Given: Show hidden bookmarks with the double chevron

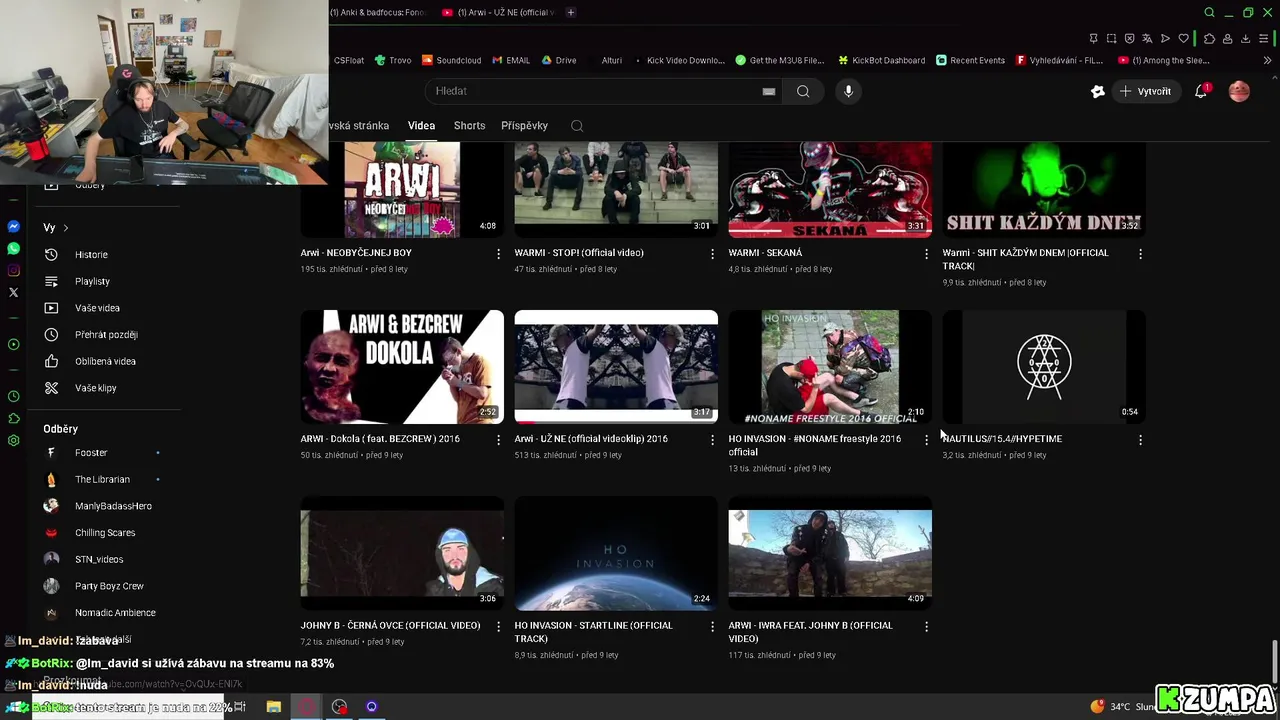Looking at the screenshot, I should 1267,60.
